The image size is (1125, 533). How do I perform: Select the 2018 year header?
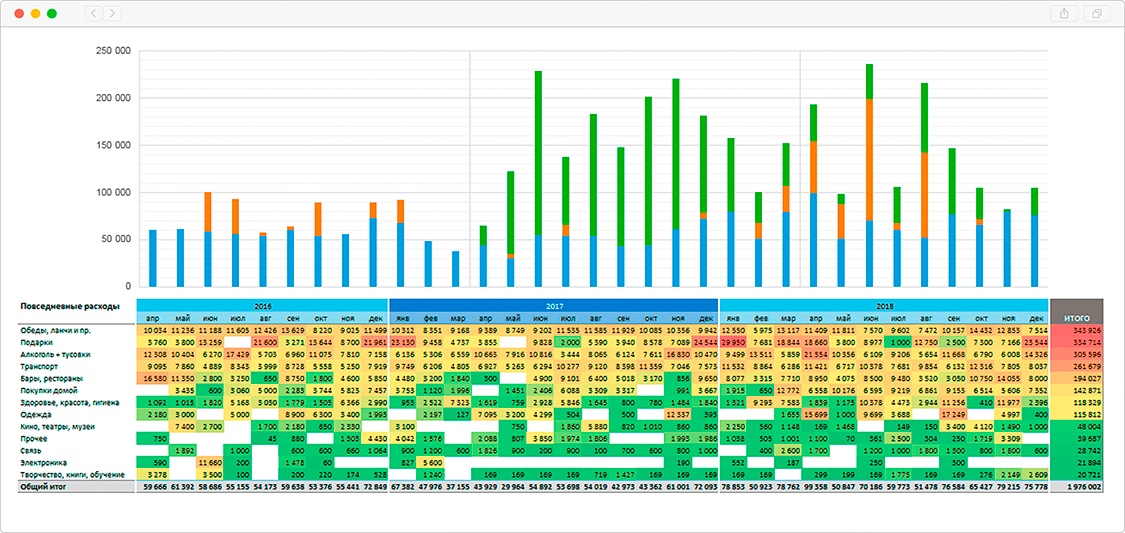[884, 305]
